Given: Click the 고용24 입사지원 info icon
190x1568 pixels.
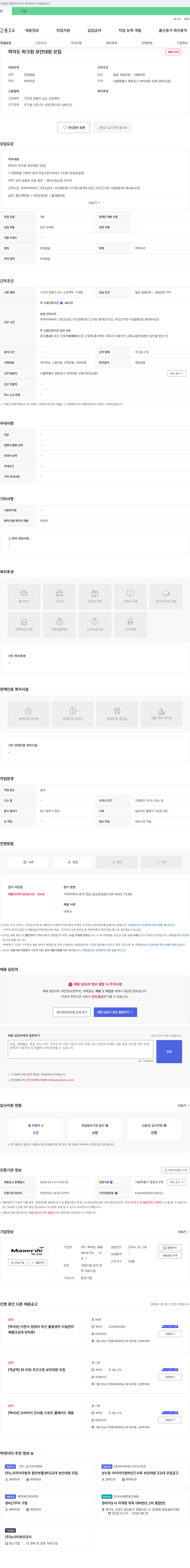Looking at the screenshot, I should pos(165,1125).
